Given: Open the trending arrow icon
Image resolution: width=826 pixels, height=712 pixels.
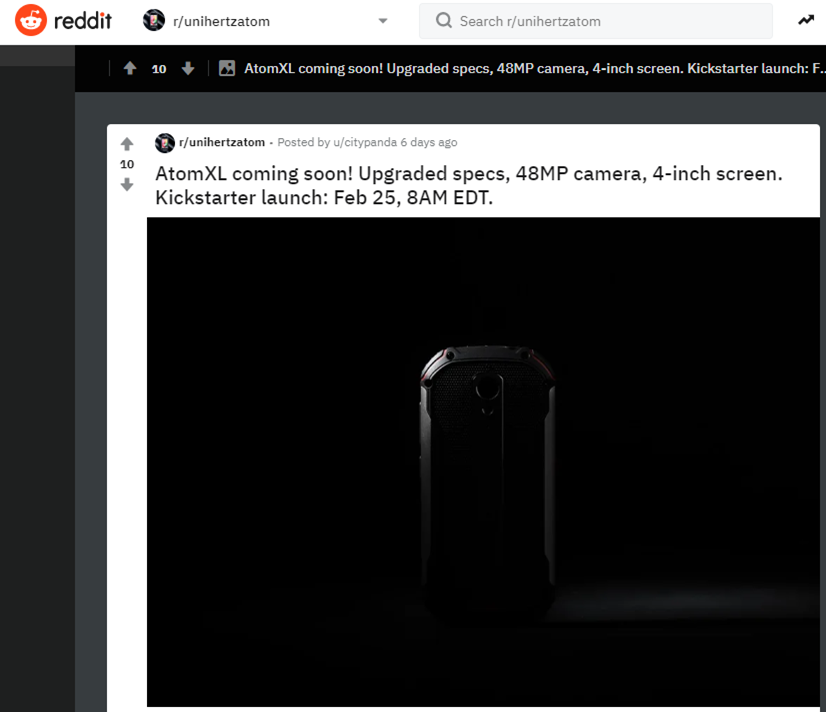Looking at the screenshot, I should tap(806, 21).
